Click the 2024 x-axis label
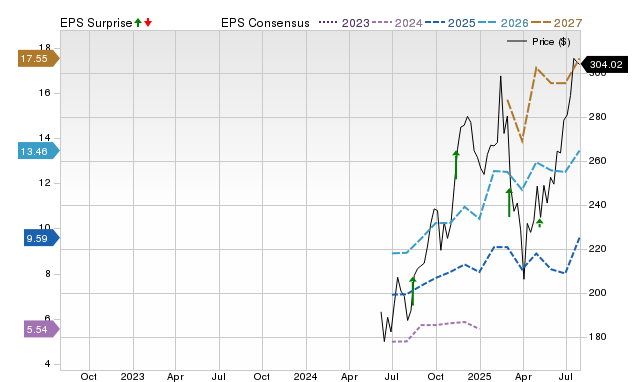This screenshot has height=382, width=640. click(x=305, y=376)
